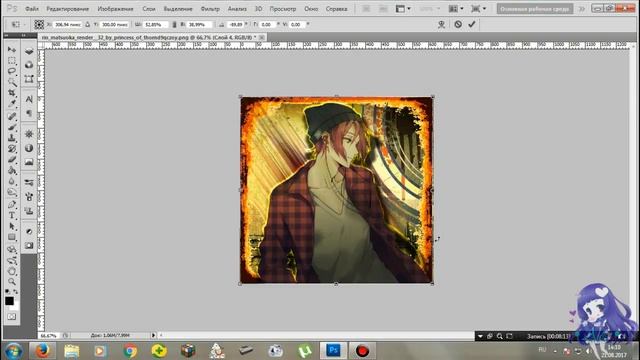Reset to default black and white colors
This screenshot has height=360, width=640.
(7, 291)
